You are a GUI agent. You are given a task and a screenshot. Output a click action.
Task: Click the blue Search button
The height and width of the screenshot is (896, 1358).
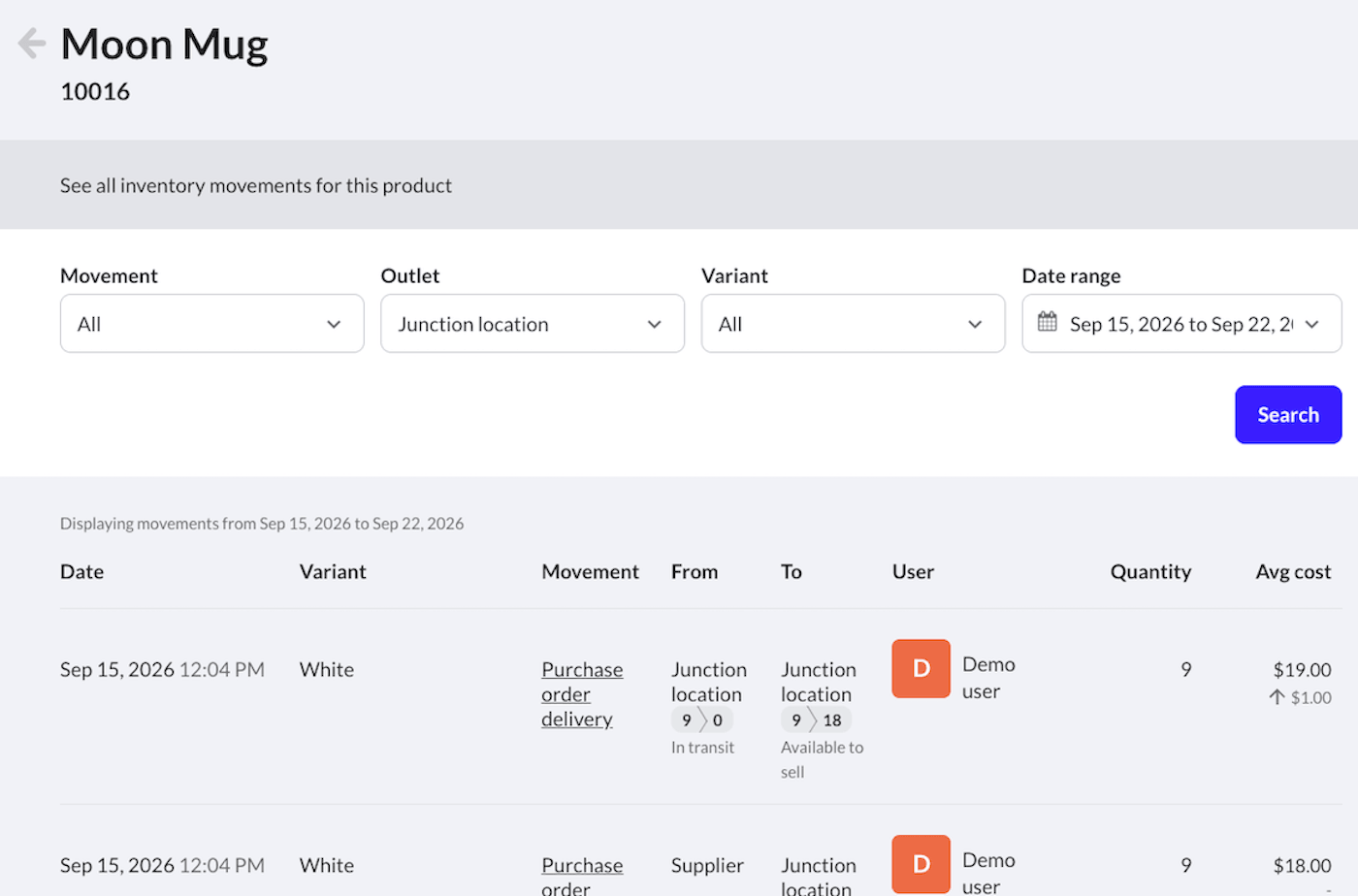click(1288, 415)
